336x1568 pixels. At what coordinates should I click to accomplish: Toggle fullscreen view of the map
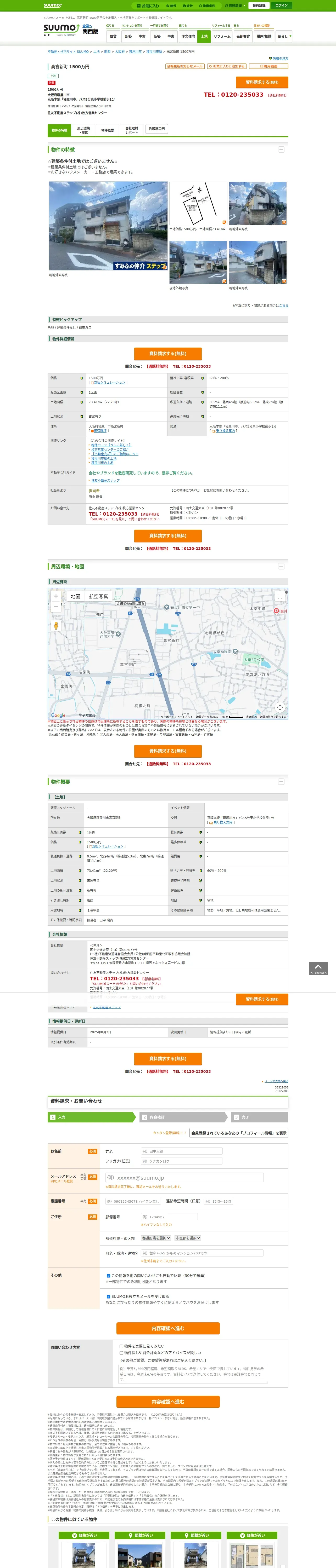[x=280, y=596]
